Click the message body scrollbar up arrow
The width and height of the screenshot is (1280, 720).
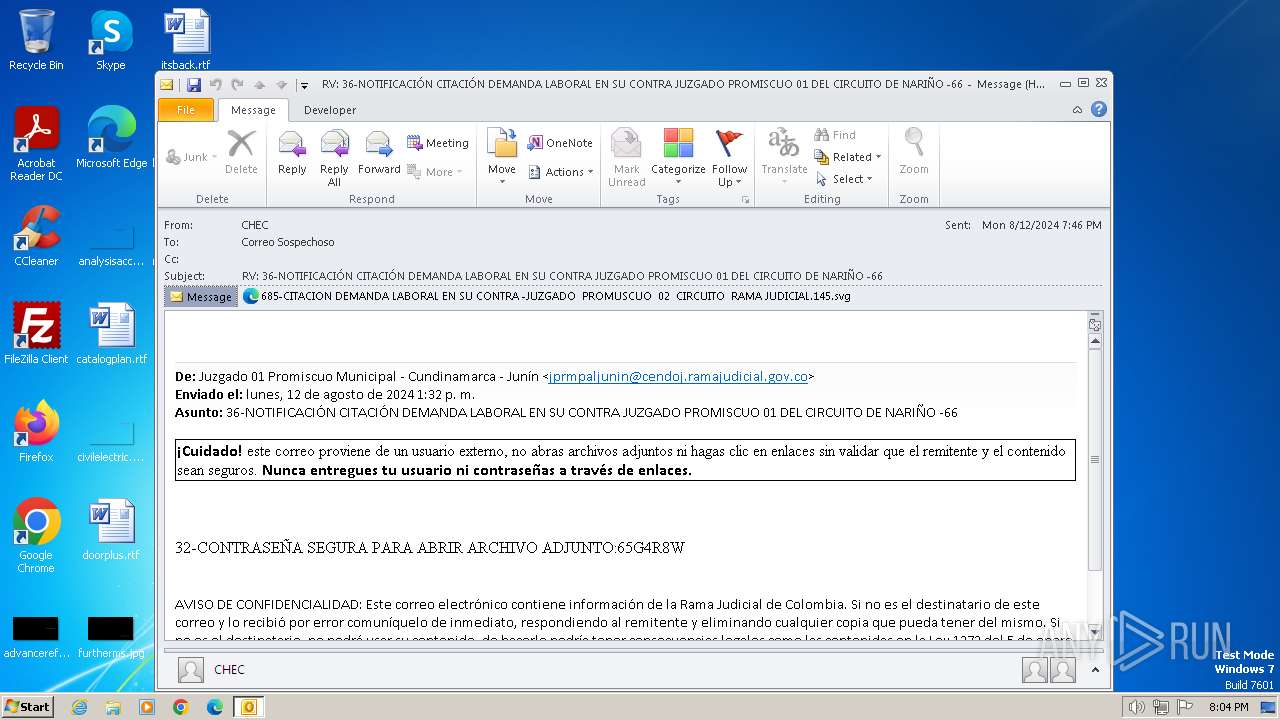1095,341
